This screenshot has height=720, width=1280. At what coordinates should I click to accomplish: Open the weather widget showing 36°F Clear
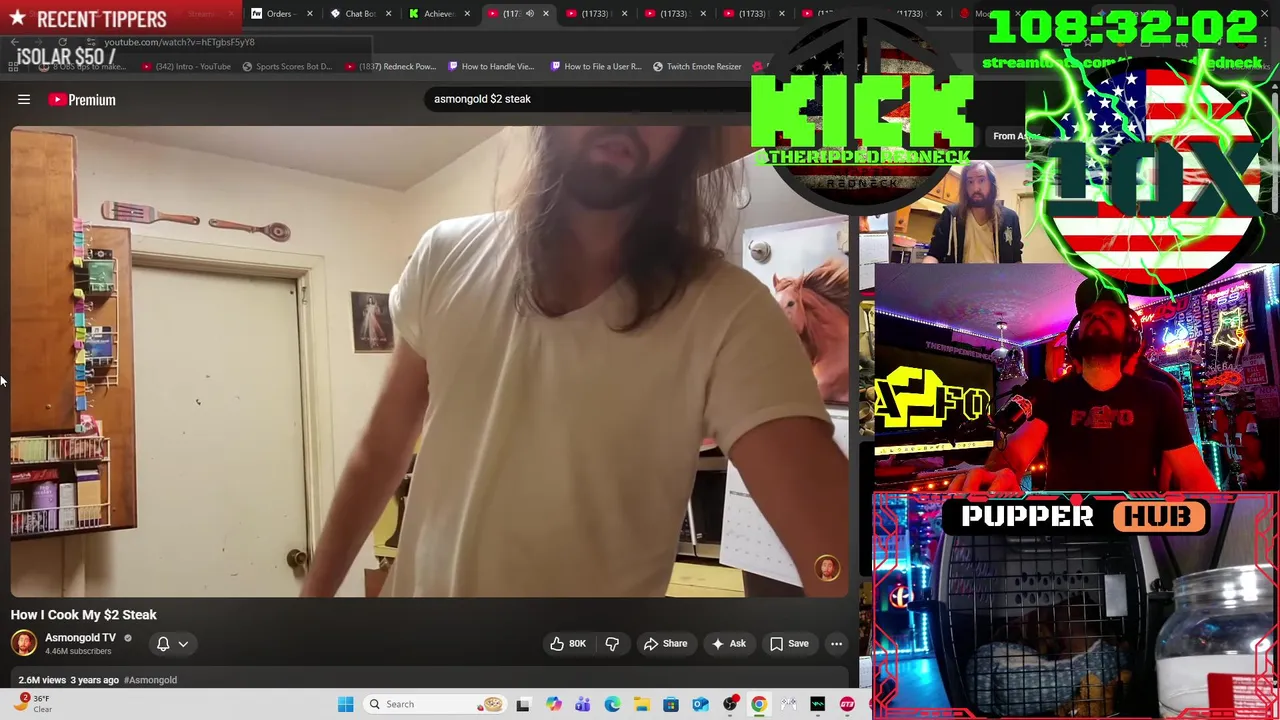34,703
